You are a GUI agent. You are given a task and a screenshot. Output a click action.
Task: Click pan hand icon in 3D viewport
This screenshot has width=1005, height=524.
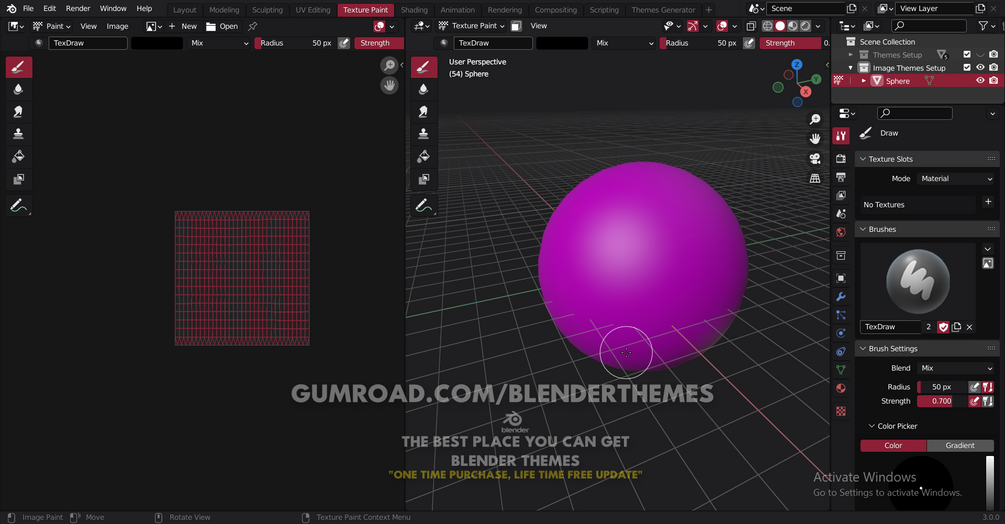pos(815,139)
